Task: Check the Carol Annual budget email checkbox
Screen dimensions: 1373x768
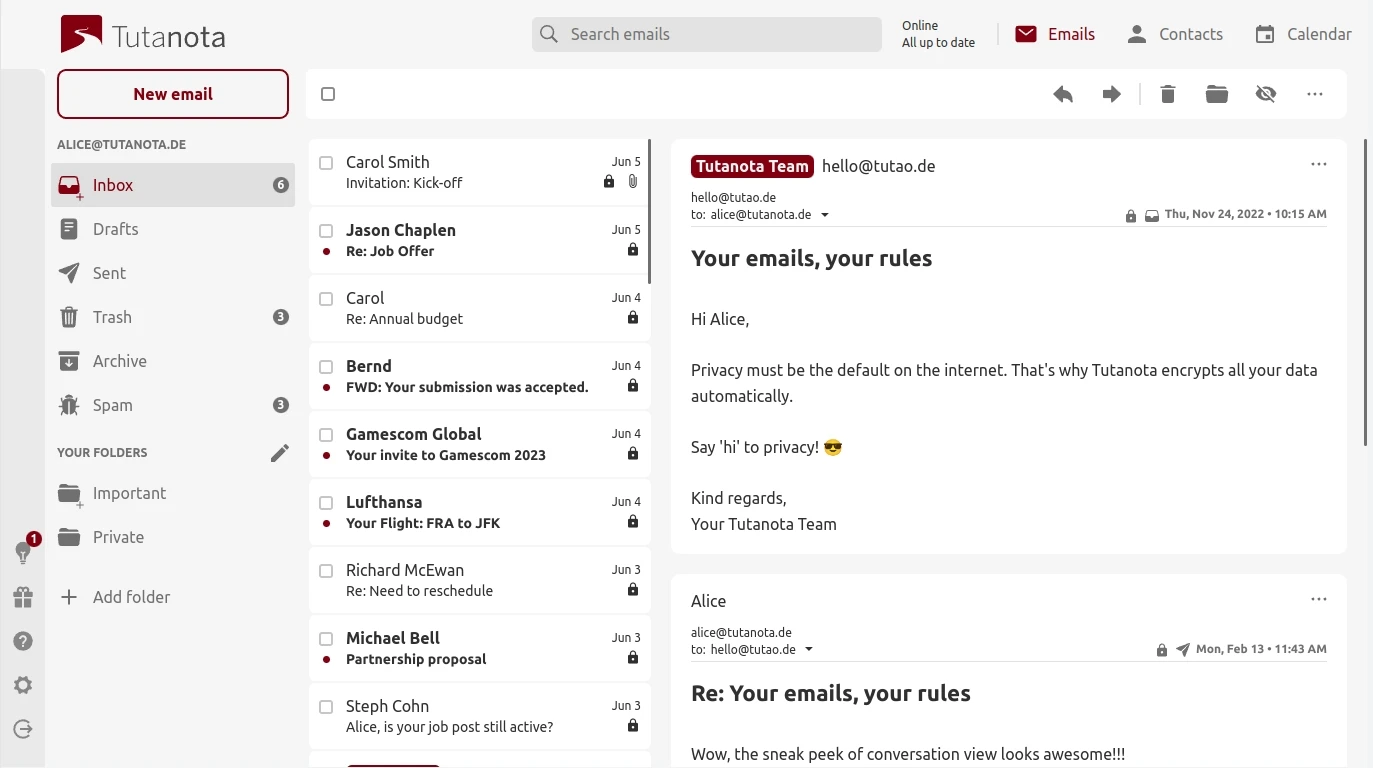Action: tap(326, 298)
